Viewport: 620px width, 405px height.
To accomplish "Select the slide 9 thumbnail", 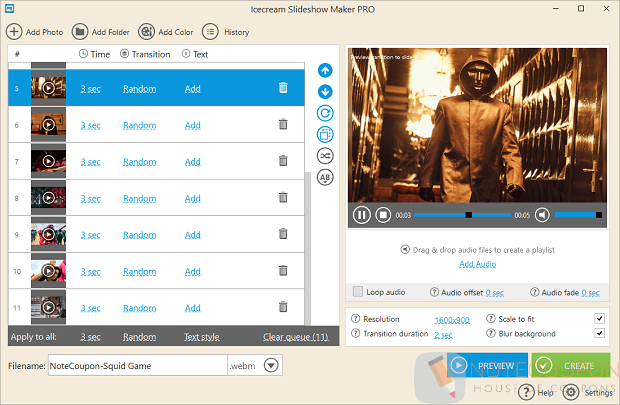I will coord(48,235).
